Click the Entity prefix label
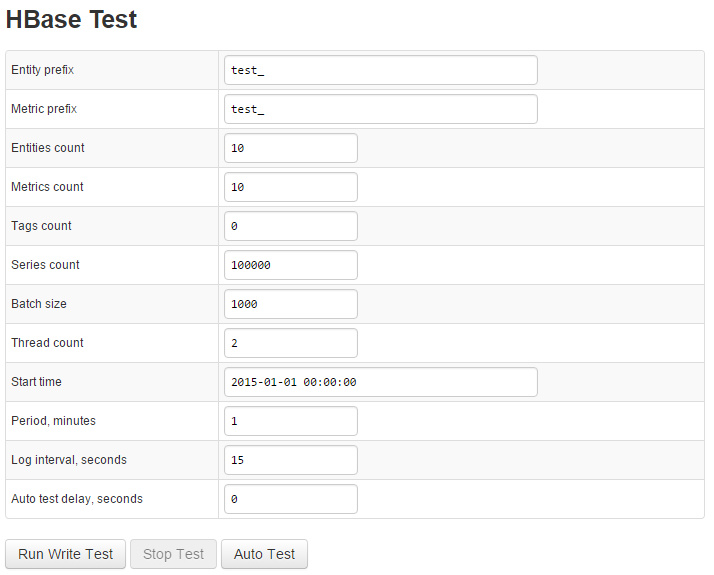 pyautogui.click(x=42, y=70)
